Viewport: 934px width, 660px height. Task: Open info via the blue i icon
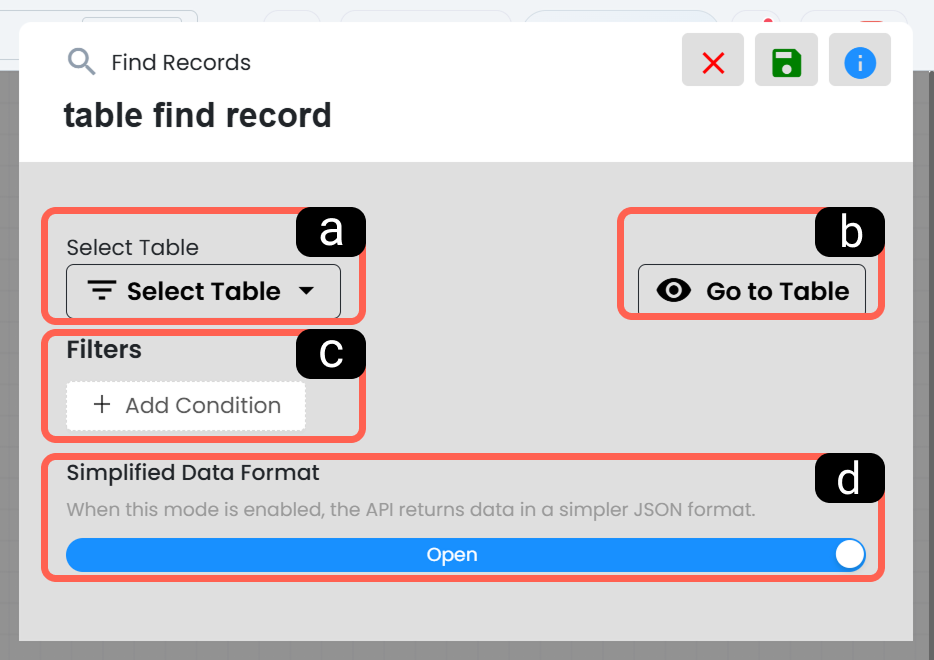pos(860,60)
